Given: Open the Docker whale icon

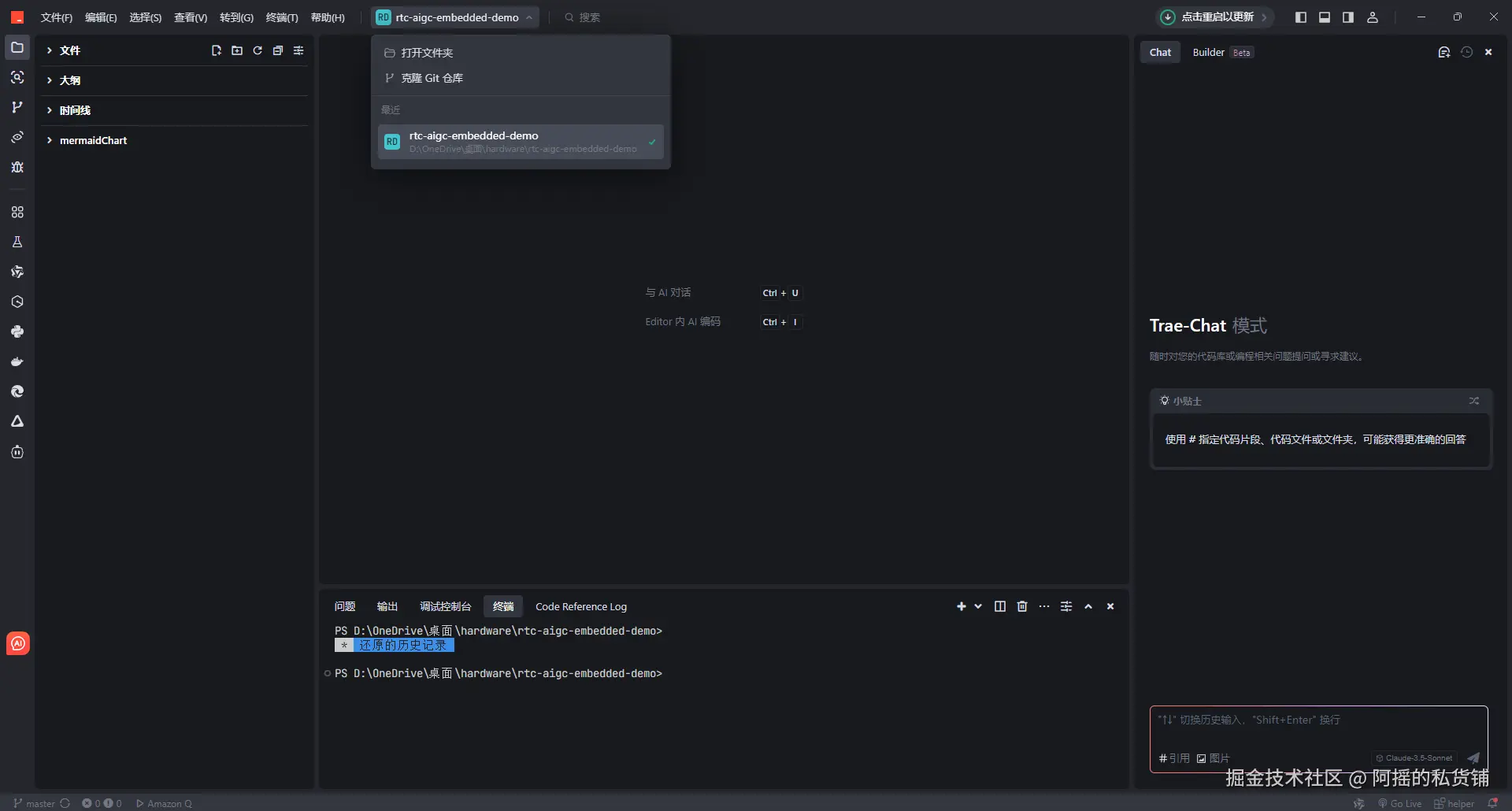Looking at the screenshot, I should click(17, 361).
